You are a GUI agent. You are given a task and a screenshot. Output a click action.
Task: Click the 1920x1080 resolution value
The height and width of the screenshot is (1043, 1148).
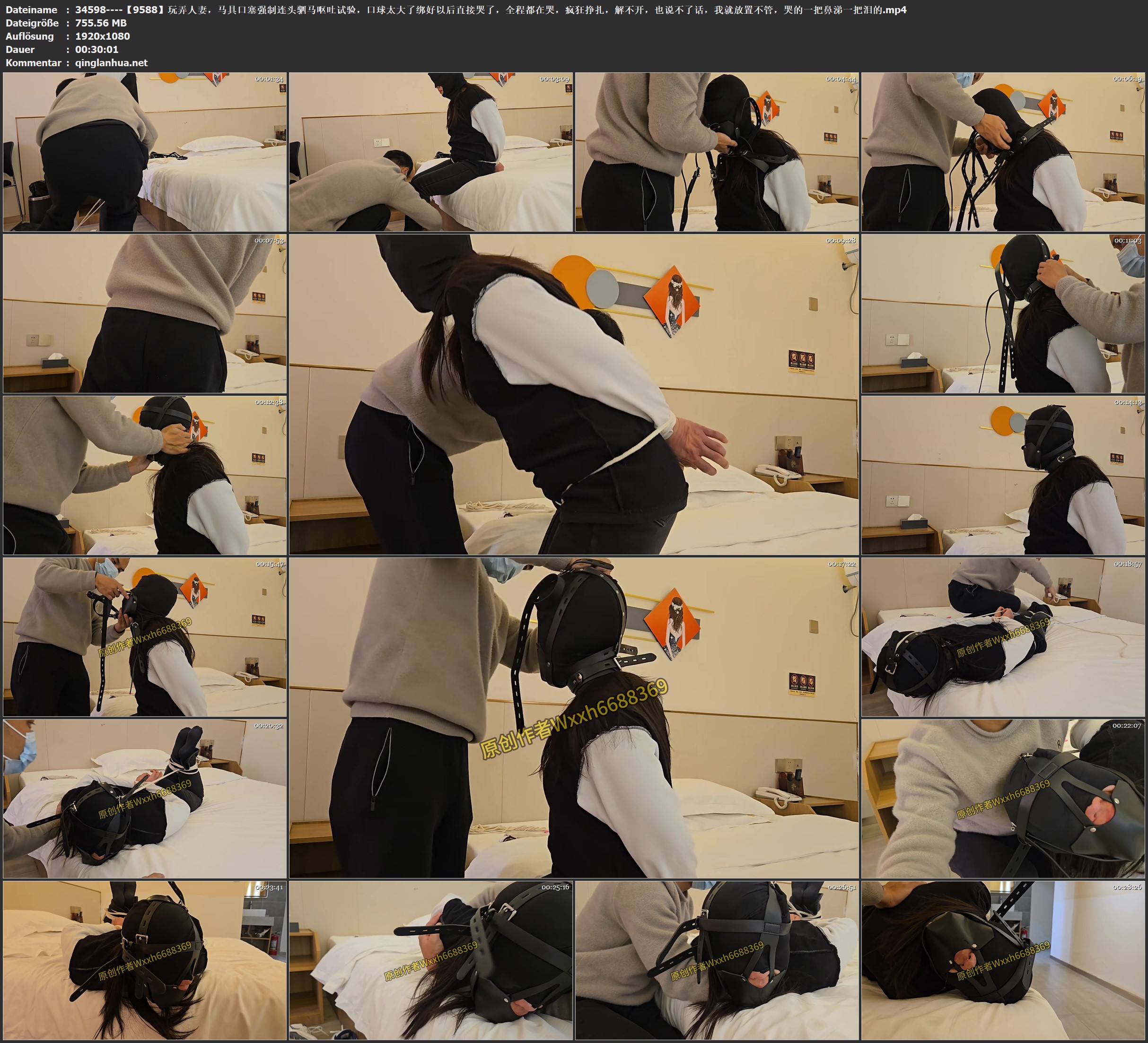[103, 36]
